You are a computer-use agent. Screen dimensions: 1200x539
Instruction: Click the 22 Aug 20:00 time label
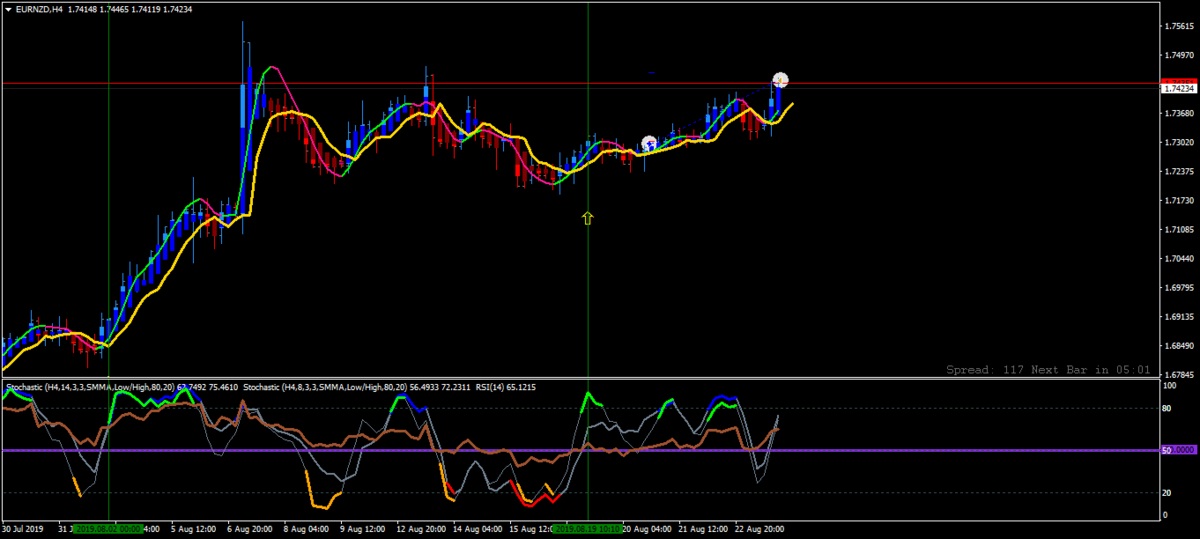[x=758, y=528]
